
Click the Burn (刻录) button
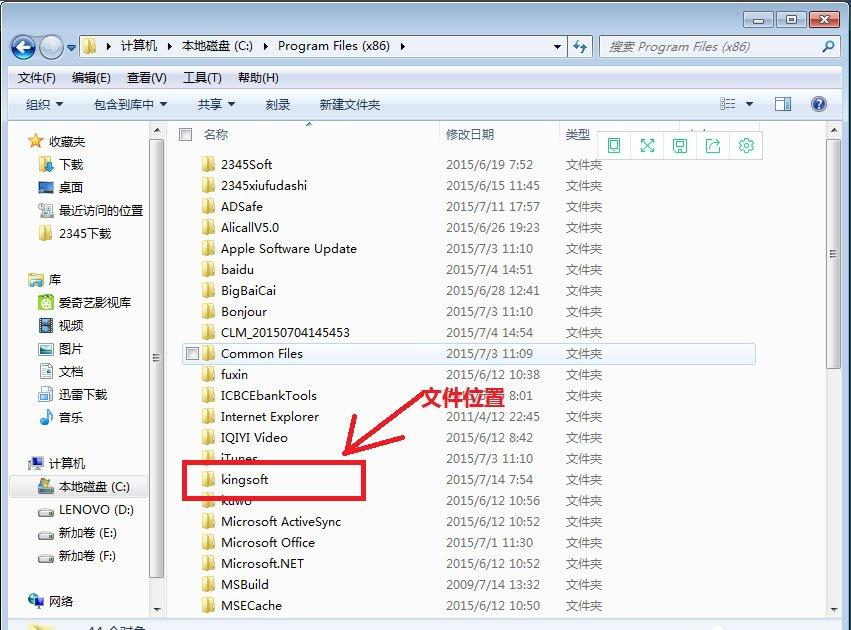[278, 104]
